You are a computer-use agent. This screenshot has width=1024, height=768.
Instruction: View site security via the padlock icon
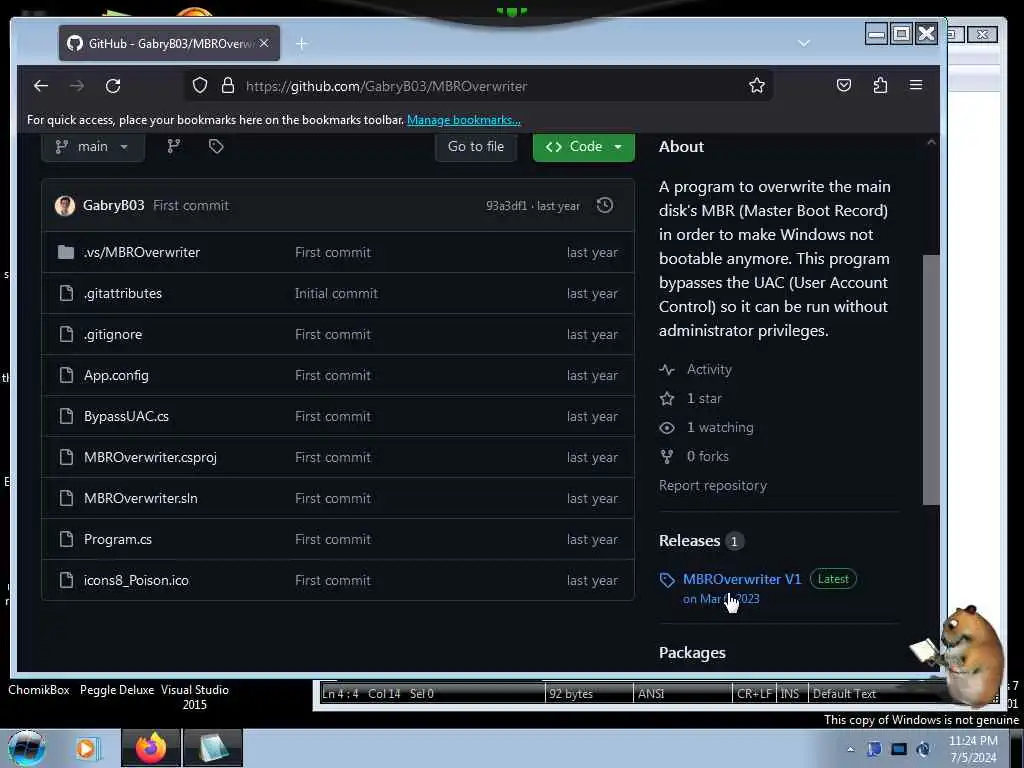(x=228, y=86)
